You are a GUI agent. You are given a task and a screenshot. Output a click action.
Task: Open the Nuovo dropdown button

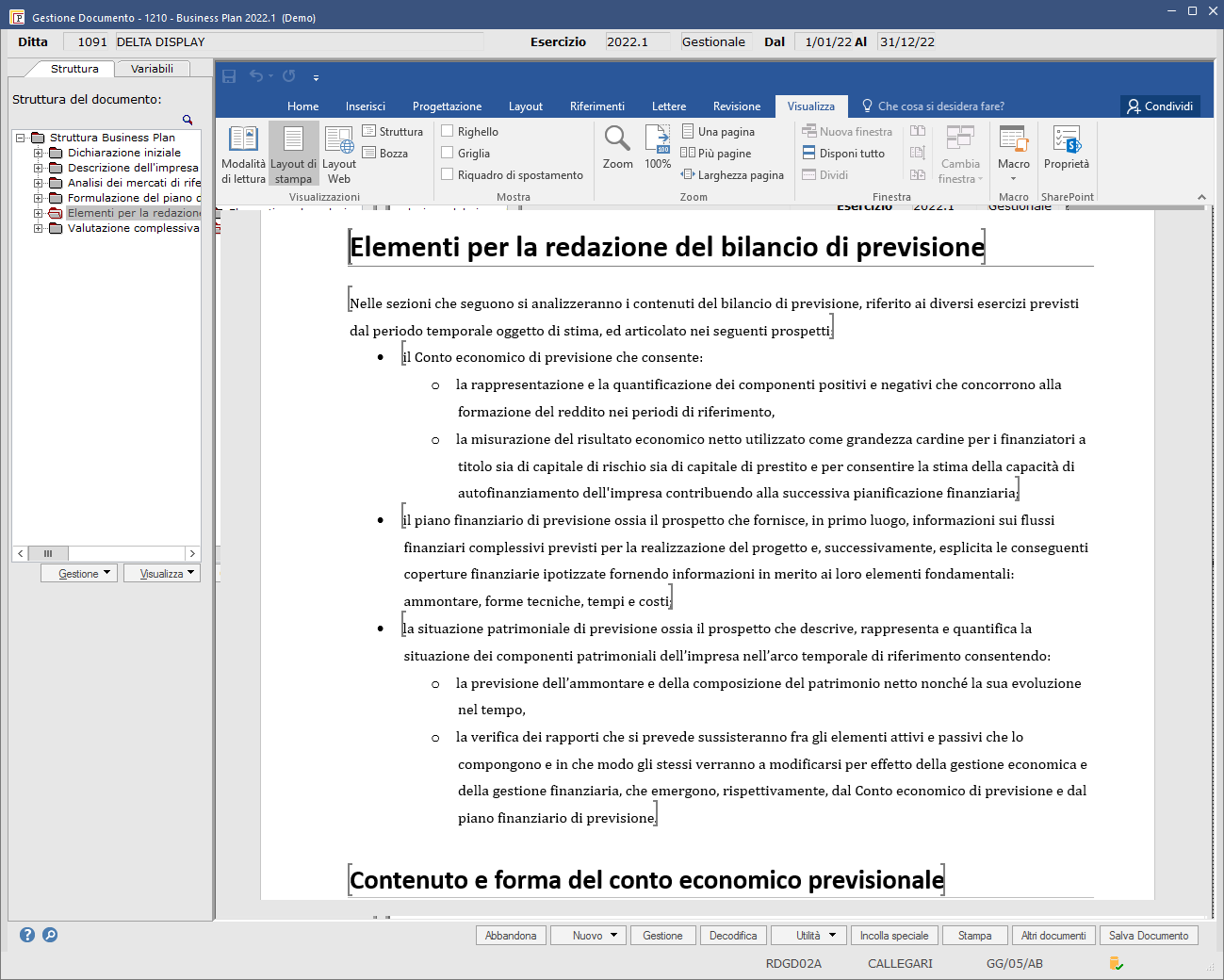[x=588, y=936]
